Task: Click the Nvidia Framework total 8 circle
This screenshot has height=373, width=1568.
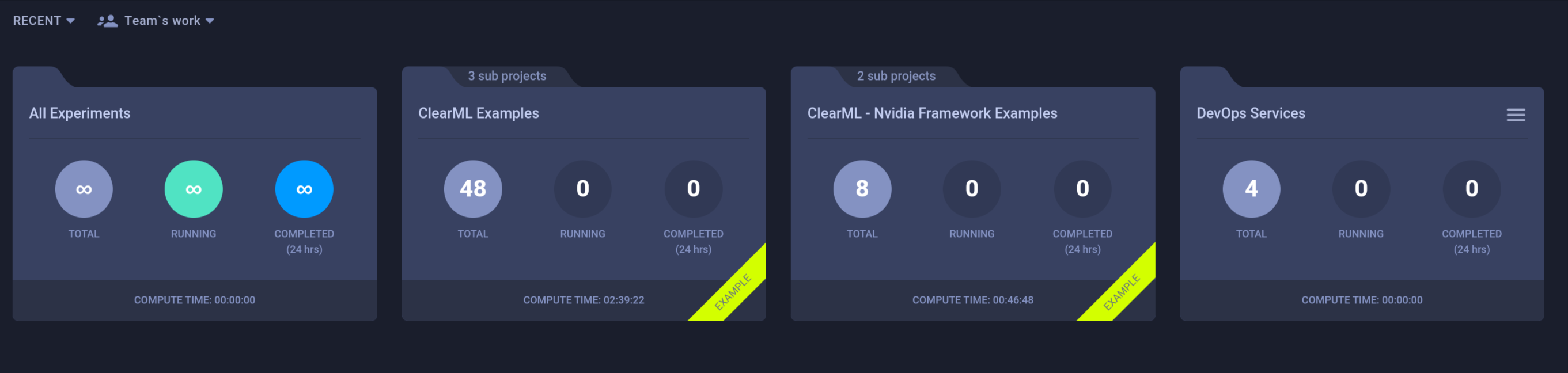Action: (862, 189)
